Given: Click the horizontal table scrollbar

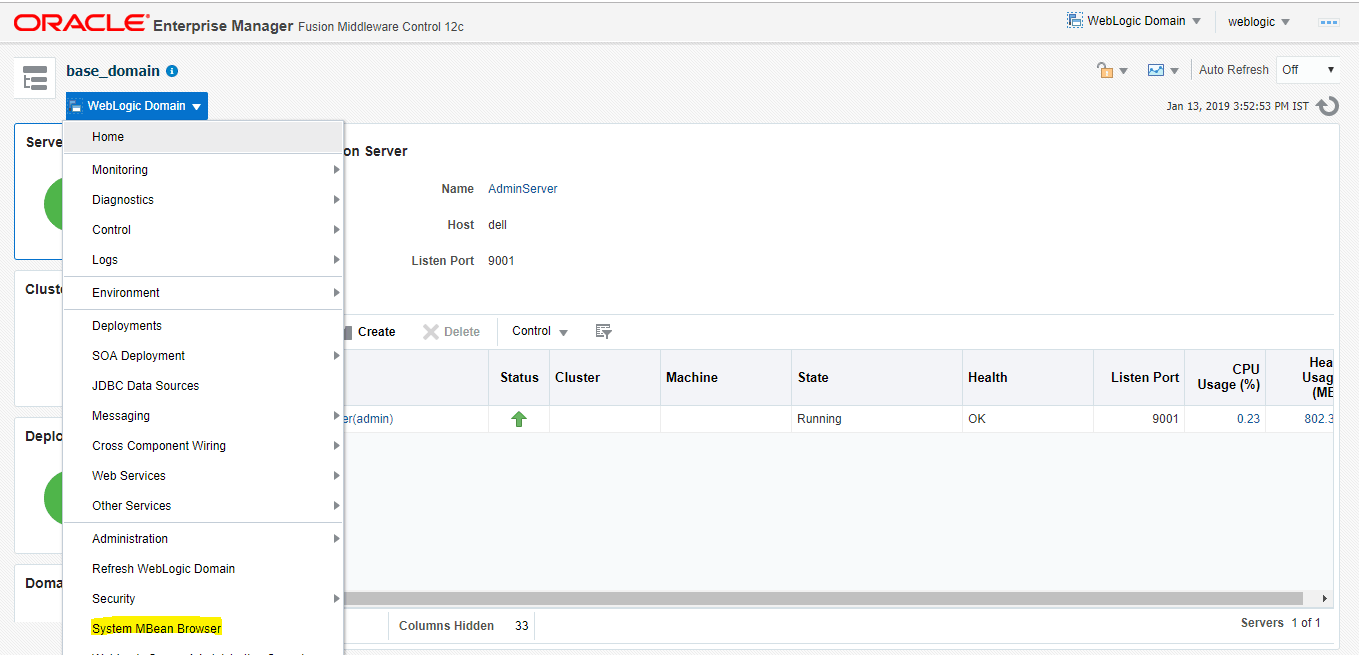Looking at the screenshot, I should (x=824, y=599).
